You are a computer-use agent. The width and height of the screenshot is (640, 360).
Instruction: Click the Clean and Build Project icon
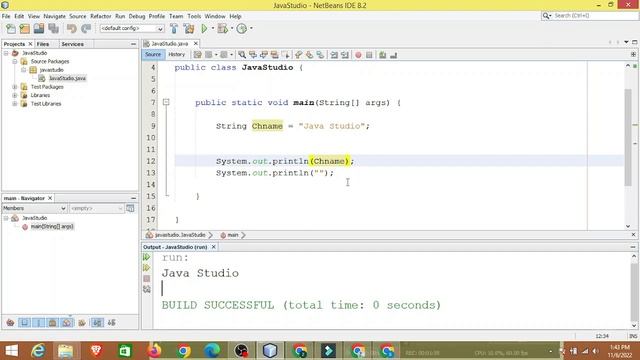[189, 29]
